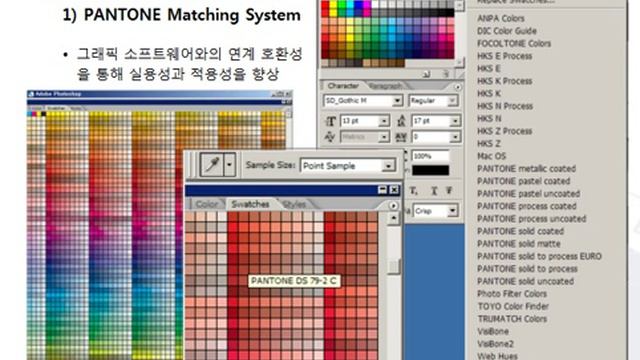Select the Mac OS swatch library
The height and width of the screenshot is (360, 640).
(491, 156)
